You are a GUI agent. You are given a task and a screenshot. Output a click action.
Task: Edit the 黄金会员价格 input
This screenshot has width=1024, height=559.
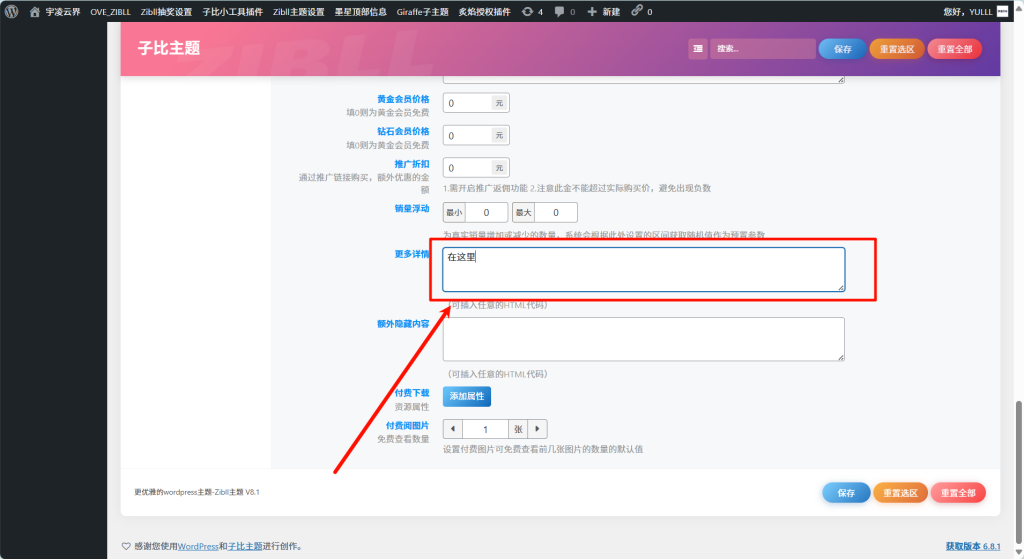(x=468, y=103)
